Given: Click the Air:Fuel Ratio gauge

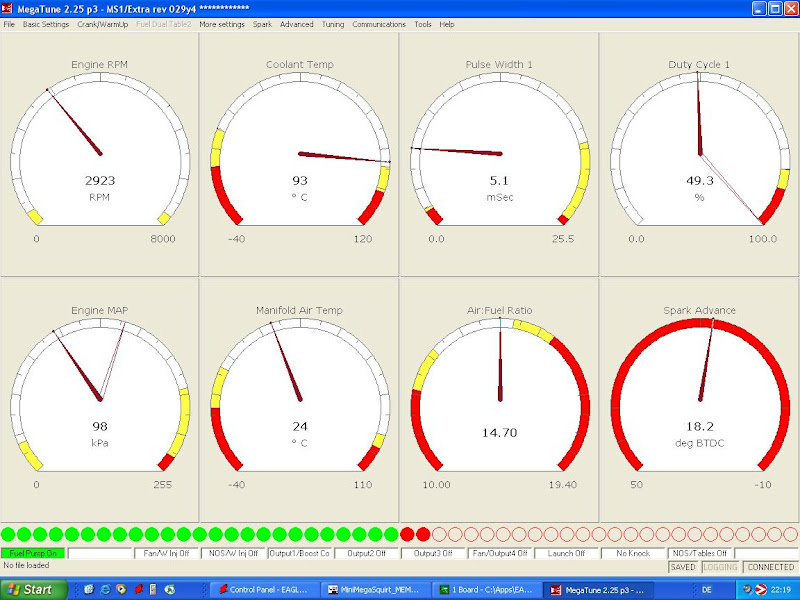Looking at the screenshot, I should point(499,399).
